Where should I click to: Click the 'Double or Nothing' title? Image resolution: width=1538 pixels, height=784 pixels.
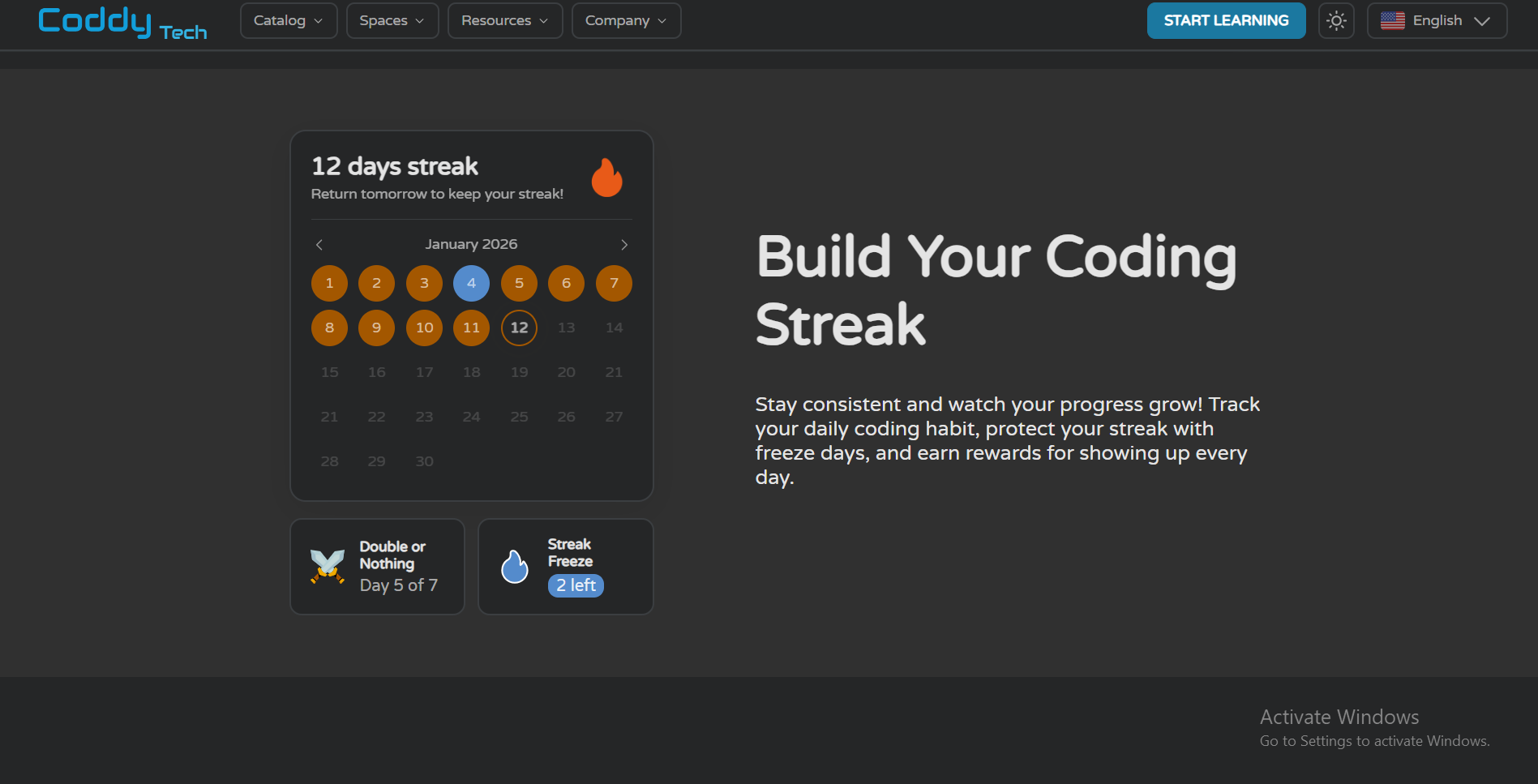pos(392,555)
